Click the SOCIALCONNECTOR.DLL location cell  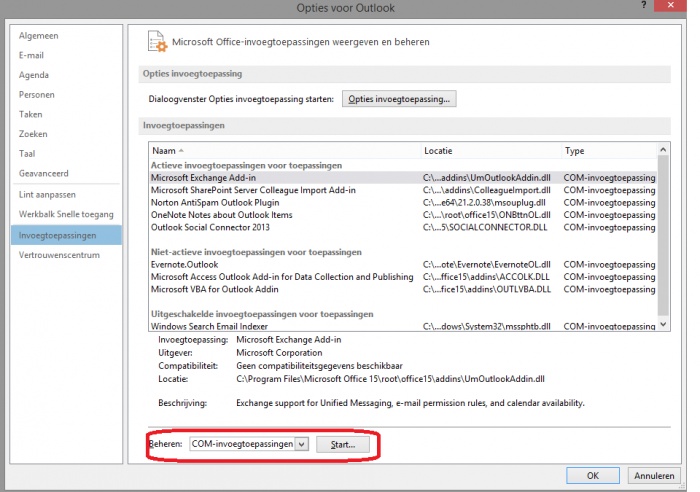tap(485, 227)
